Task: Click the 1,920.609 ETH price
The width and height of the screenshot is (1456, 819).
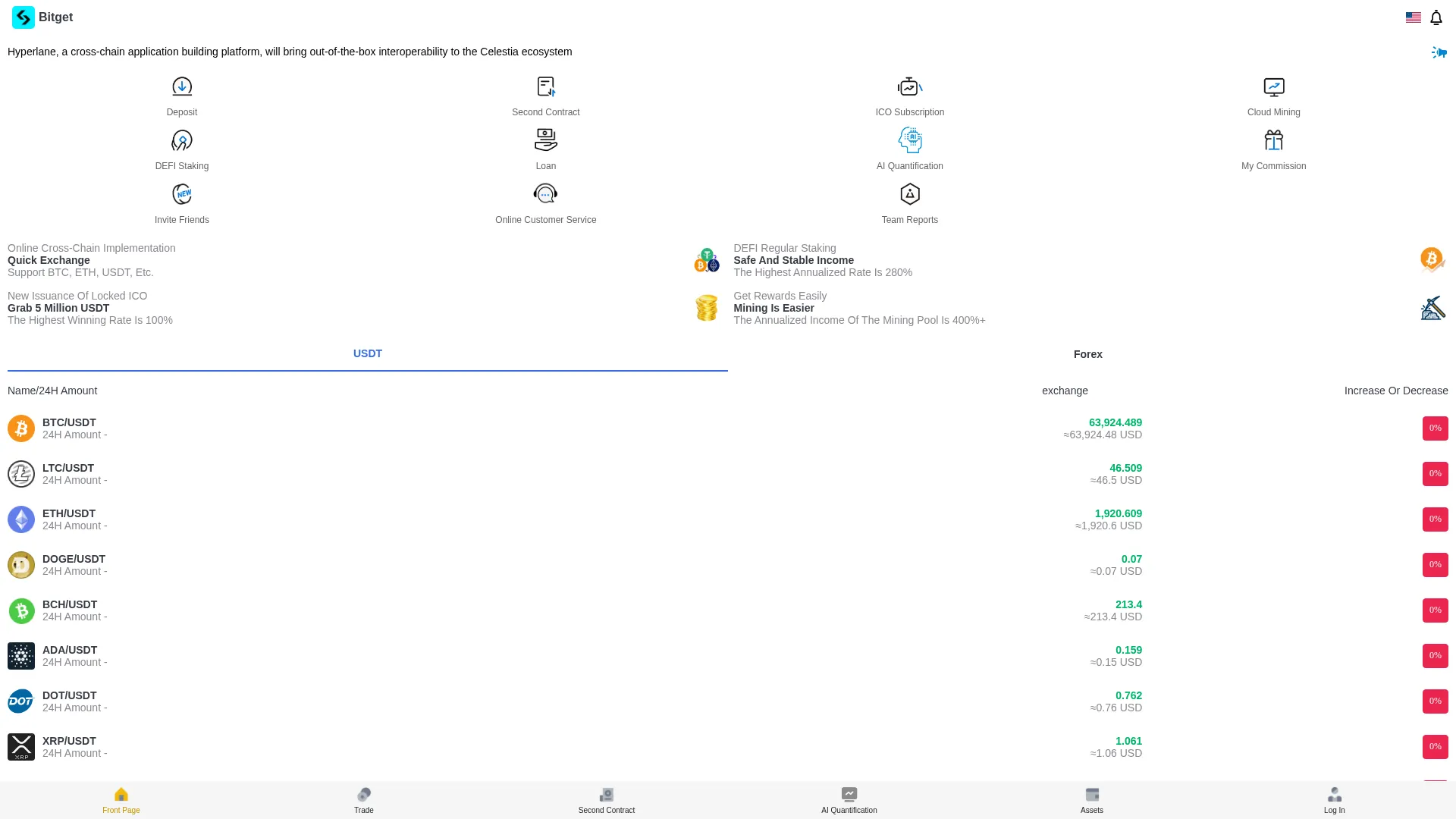Action: click(x=1119, y=513)
